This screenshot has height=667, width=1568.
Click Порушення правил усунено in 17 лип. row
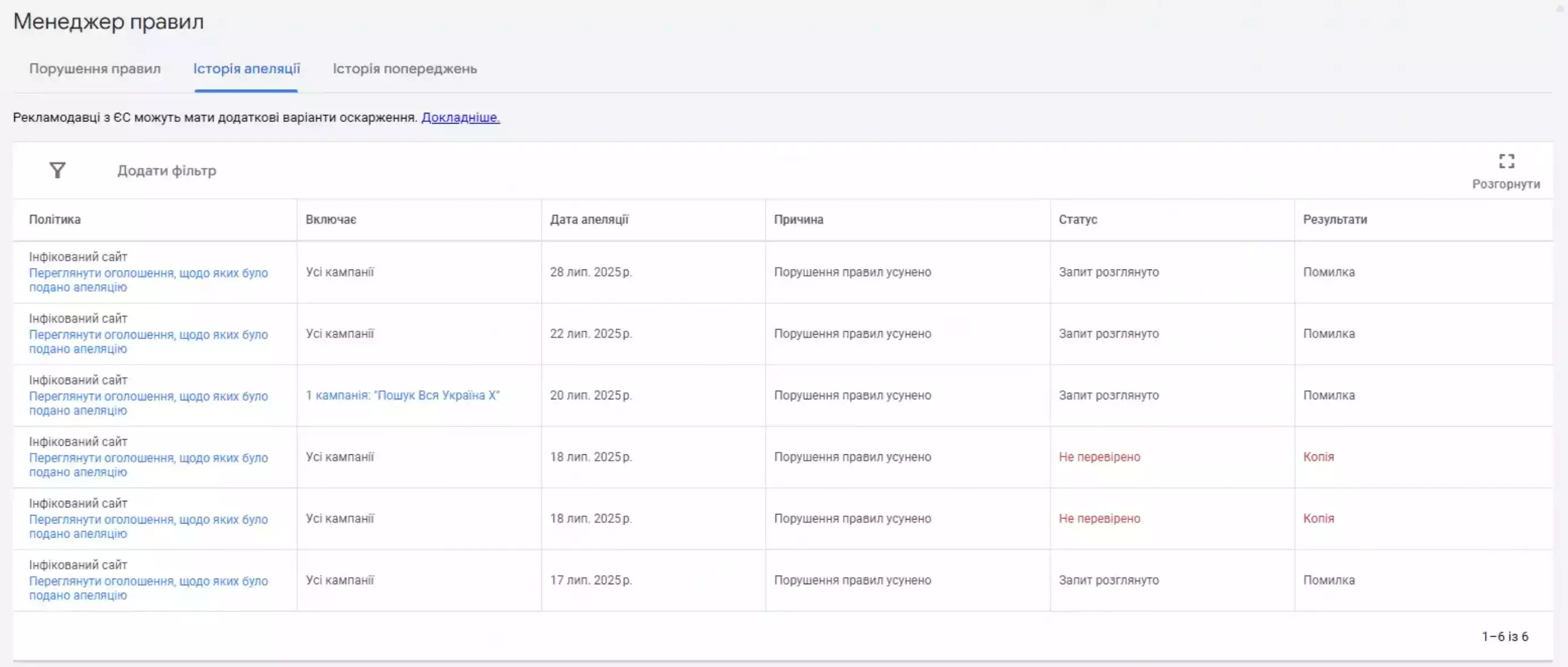(852, 580)
